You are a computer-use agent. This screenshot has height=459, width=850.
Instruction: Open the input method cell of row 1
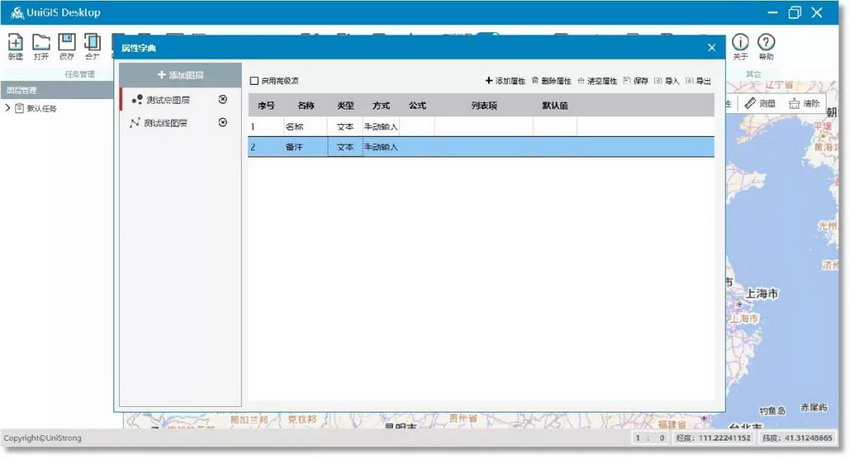381,127
